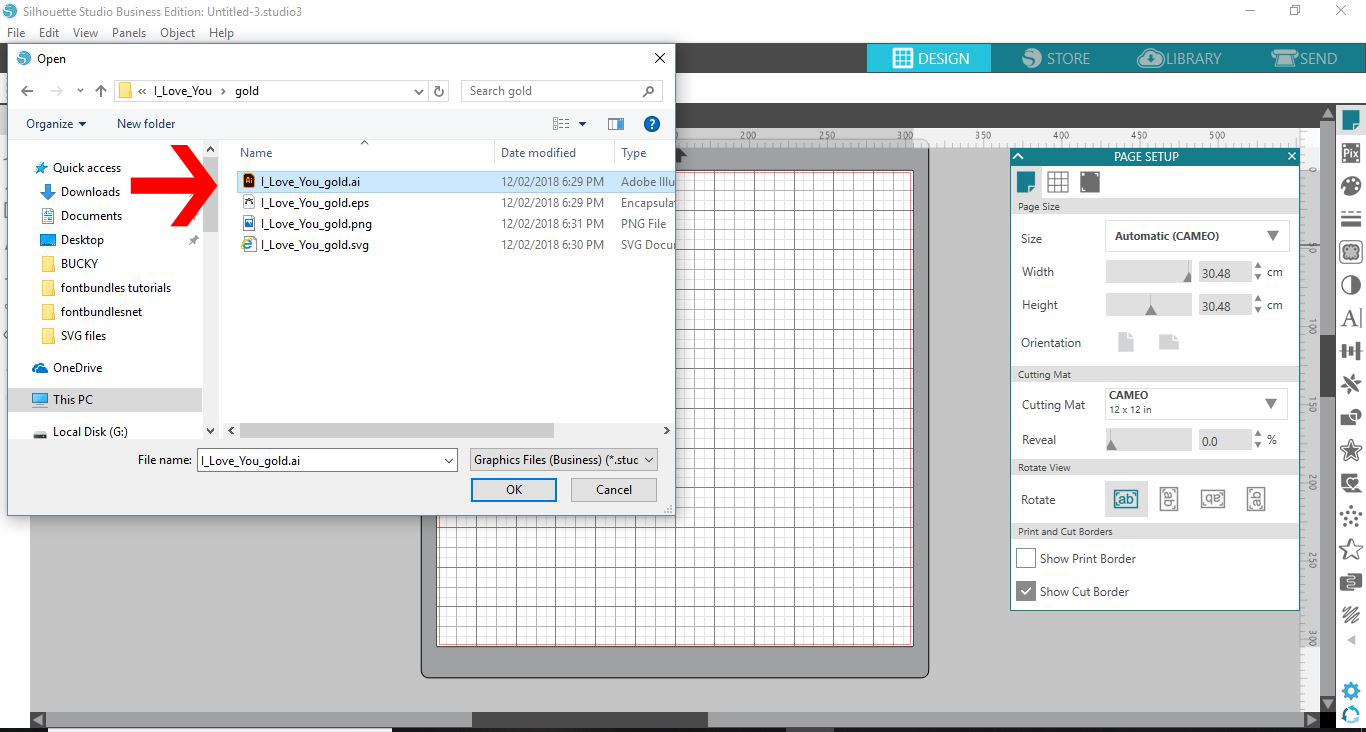Open the view options dropdown arrow
The width and height of the screenshot is (1366, 732).
click(x=583, y=124)
